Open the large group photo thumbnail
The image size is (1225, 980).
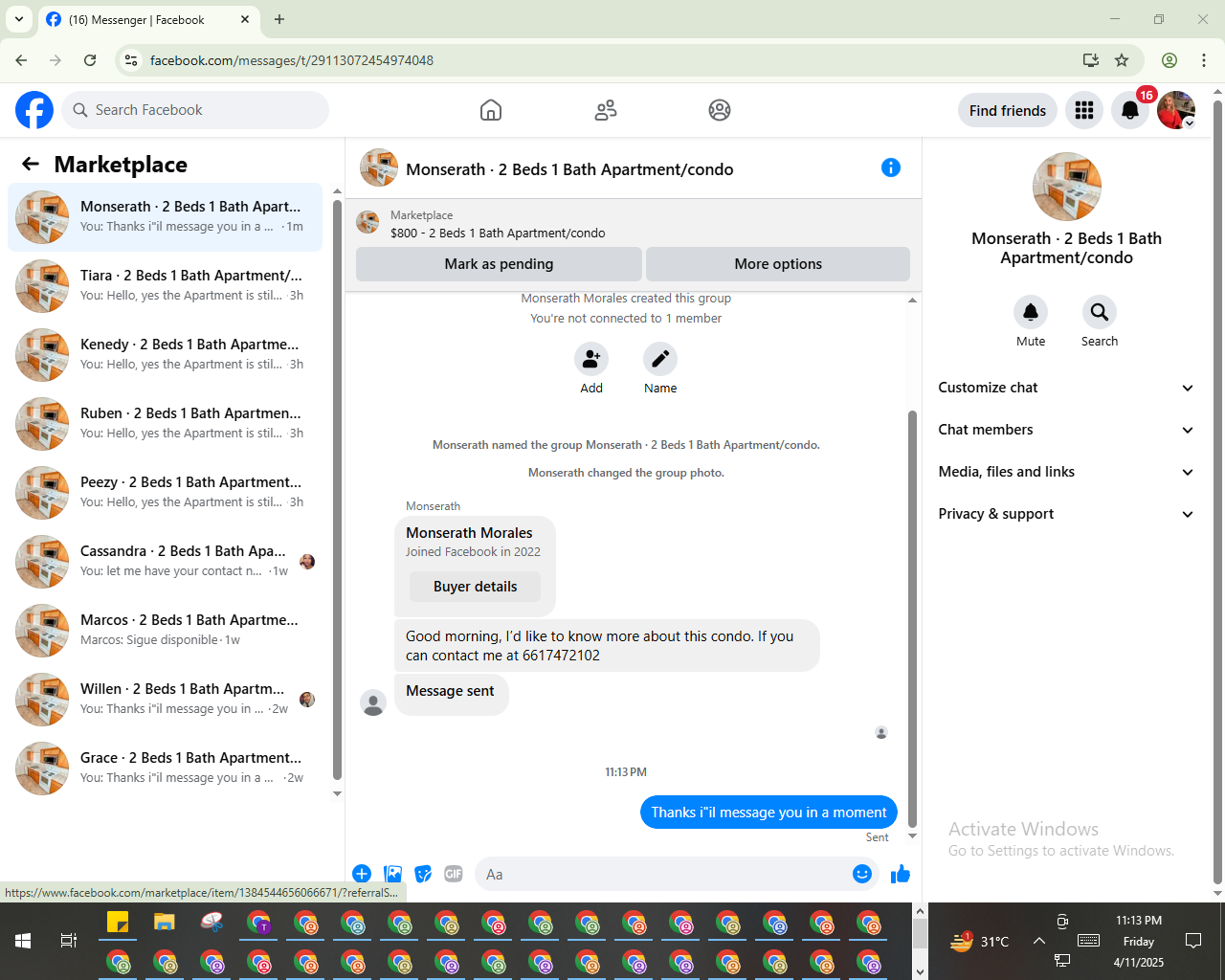(1067, 187)
